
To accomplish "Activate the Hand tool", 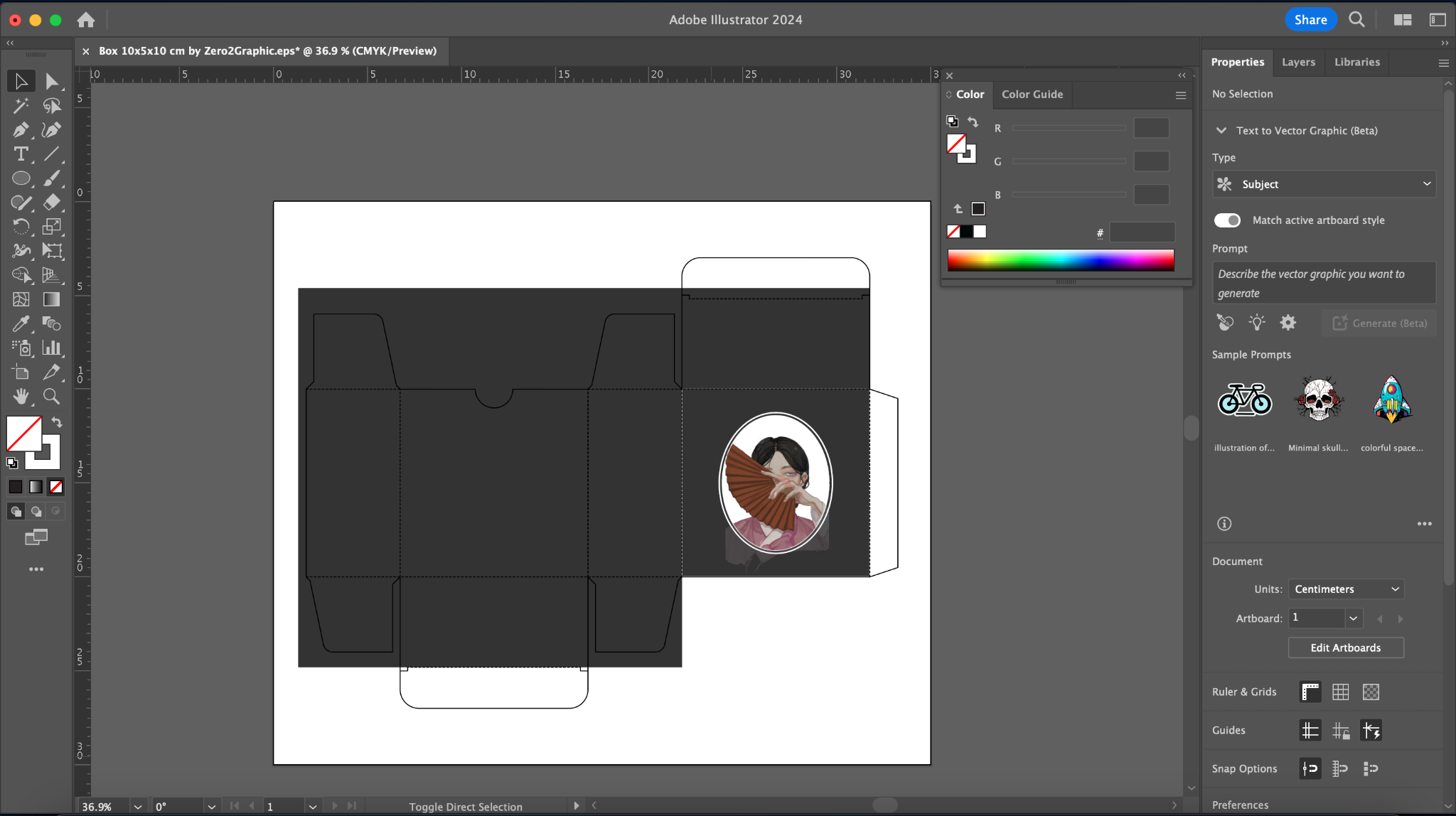I will pos(21,396).
